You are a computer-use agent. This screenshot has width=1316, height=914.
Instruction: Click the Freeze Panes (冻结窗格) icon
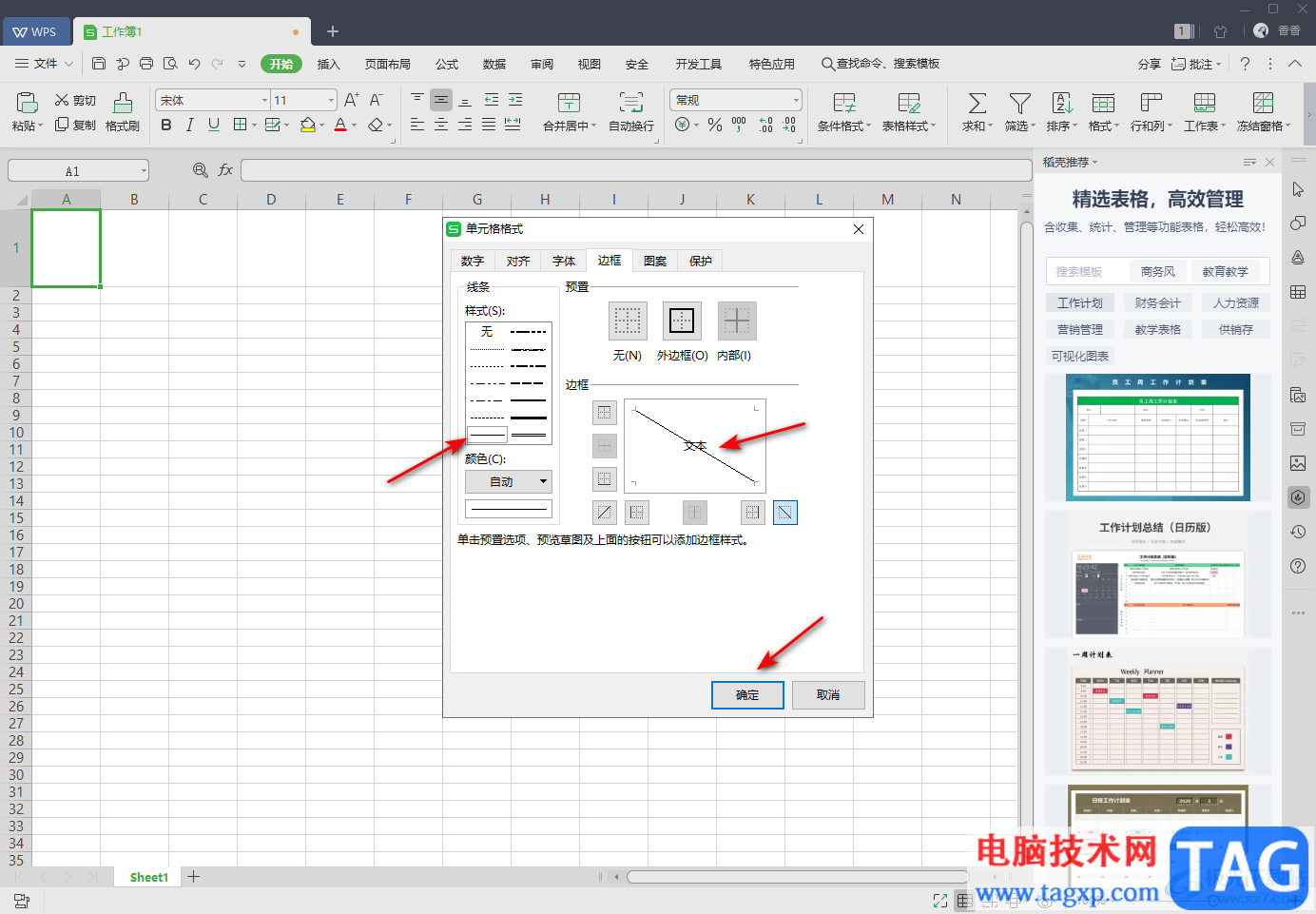1263,103
